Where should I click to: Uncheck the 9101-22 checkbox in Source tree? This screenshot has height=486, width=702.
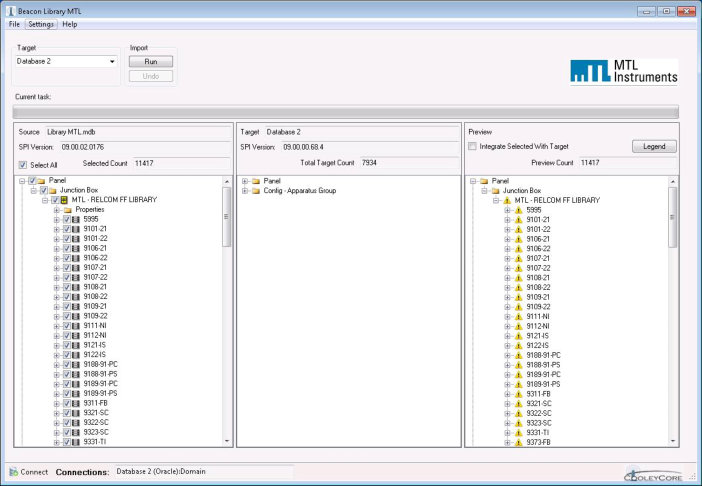pos(67,239)
